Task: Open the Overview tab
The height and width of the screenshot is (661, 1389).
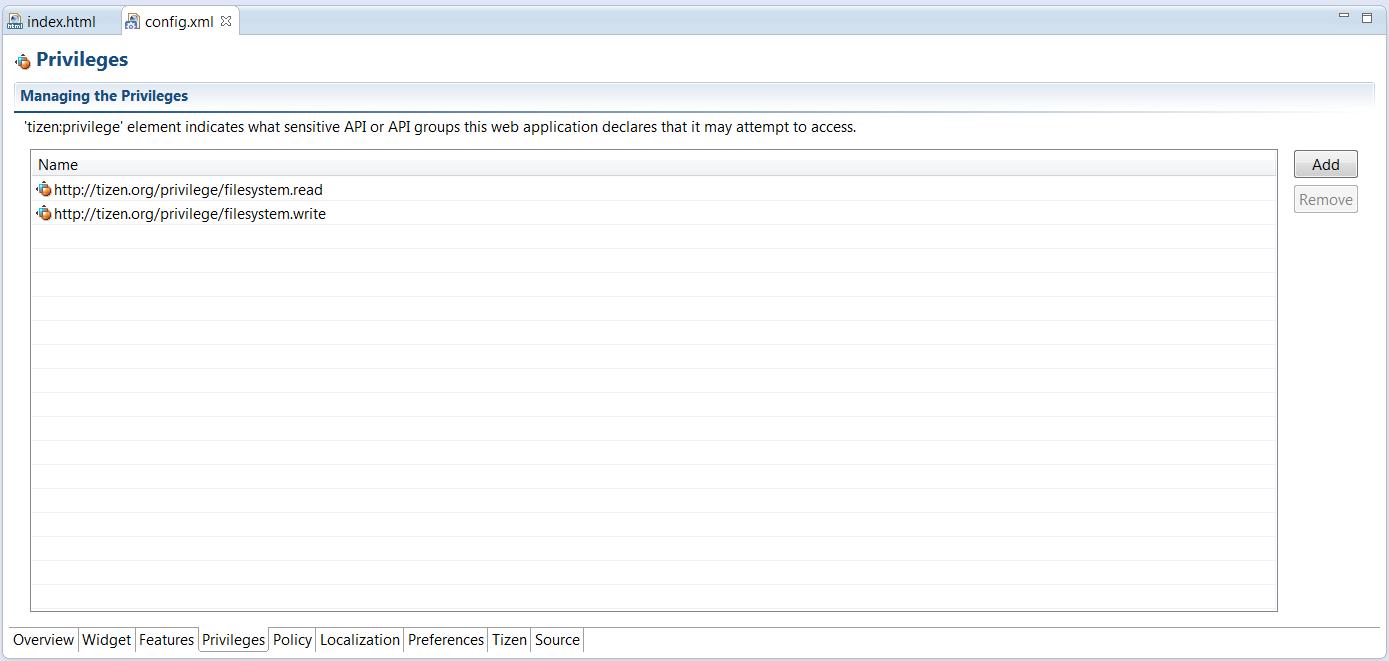Action: point(43,640)
